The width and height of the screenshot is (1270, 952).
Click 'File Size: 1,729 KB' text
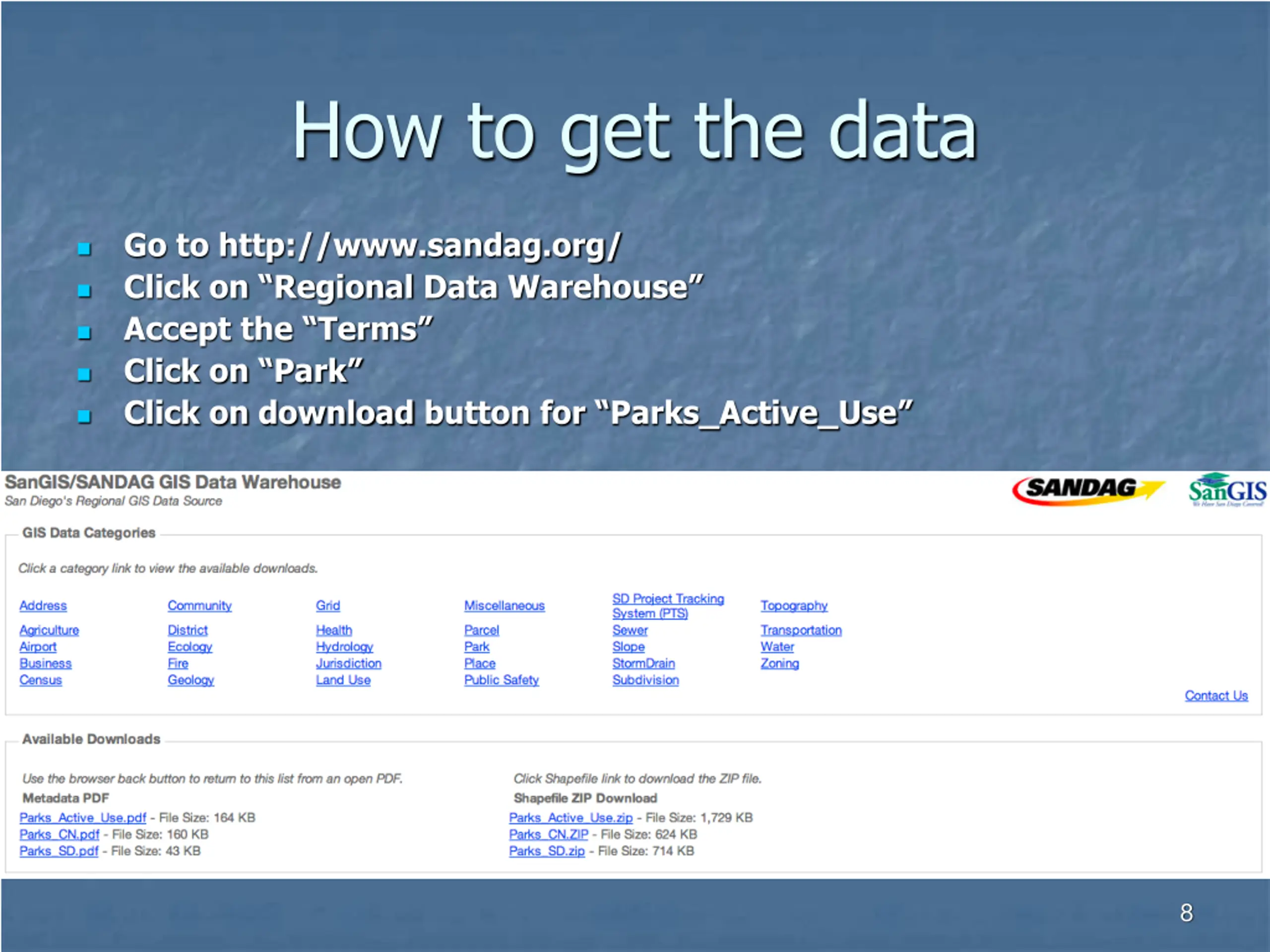tap(699, 818)
